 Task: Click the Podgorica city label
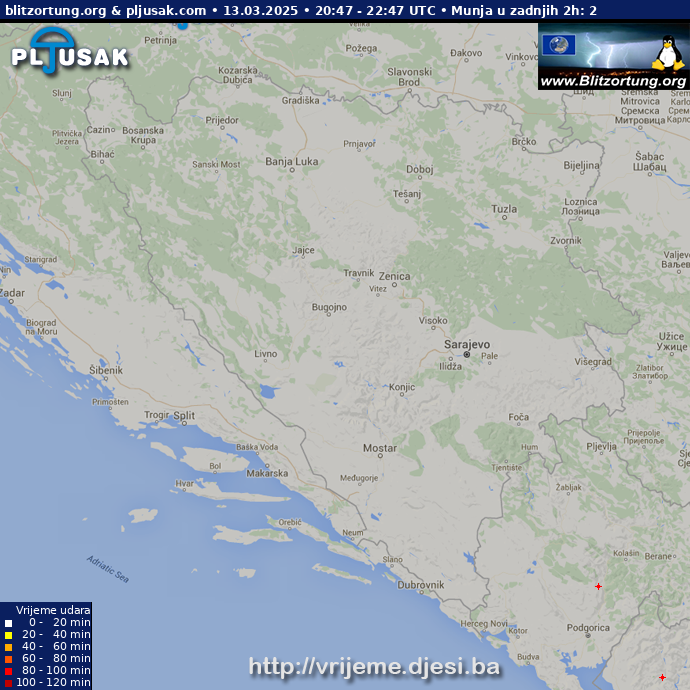(x=587, y=628)
